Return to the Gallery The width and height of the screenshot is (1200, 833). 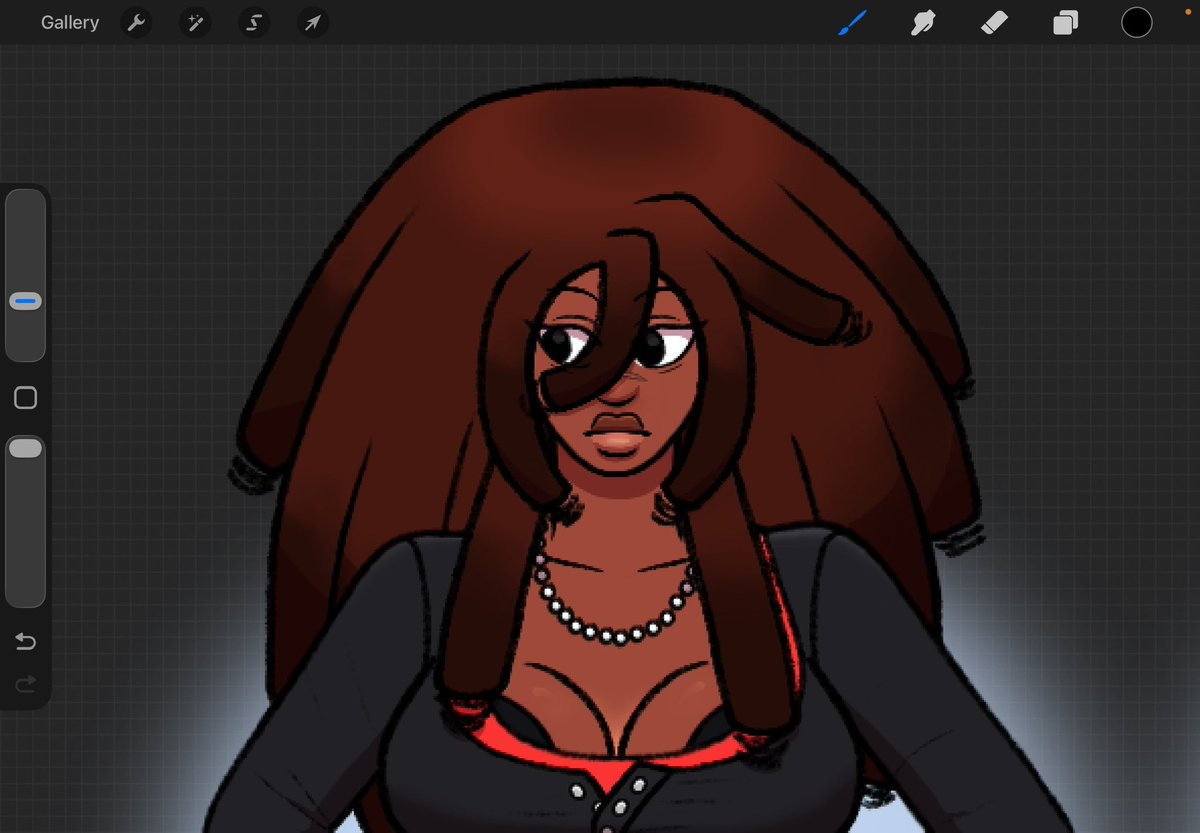point(70,22)
